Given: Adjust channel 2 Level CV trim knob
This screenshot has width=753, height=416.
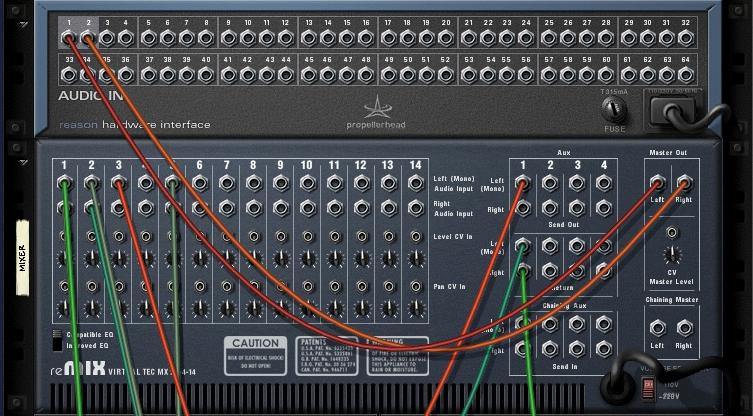Looking at the screenshot, I should (x=91, y=260).
